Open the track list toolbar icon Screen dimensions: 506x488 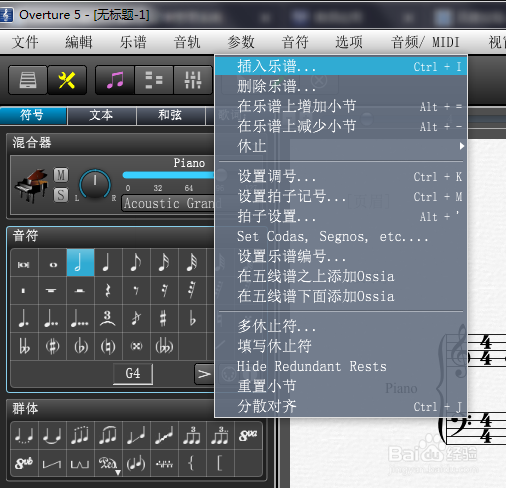154,80
